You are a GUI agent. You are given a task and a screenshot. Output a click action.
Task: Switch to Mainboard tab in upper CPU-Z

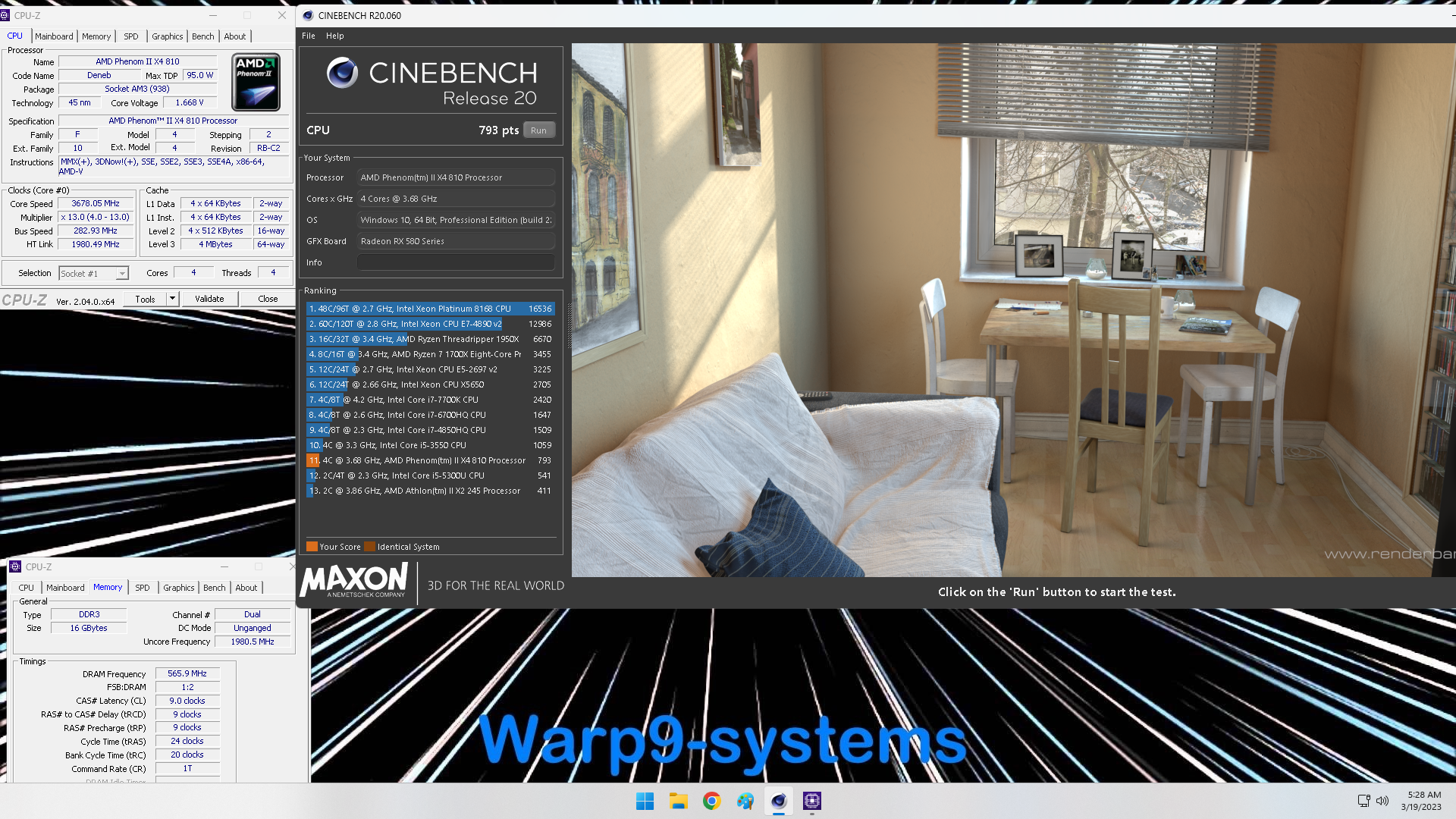[x=55, y=36]
